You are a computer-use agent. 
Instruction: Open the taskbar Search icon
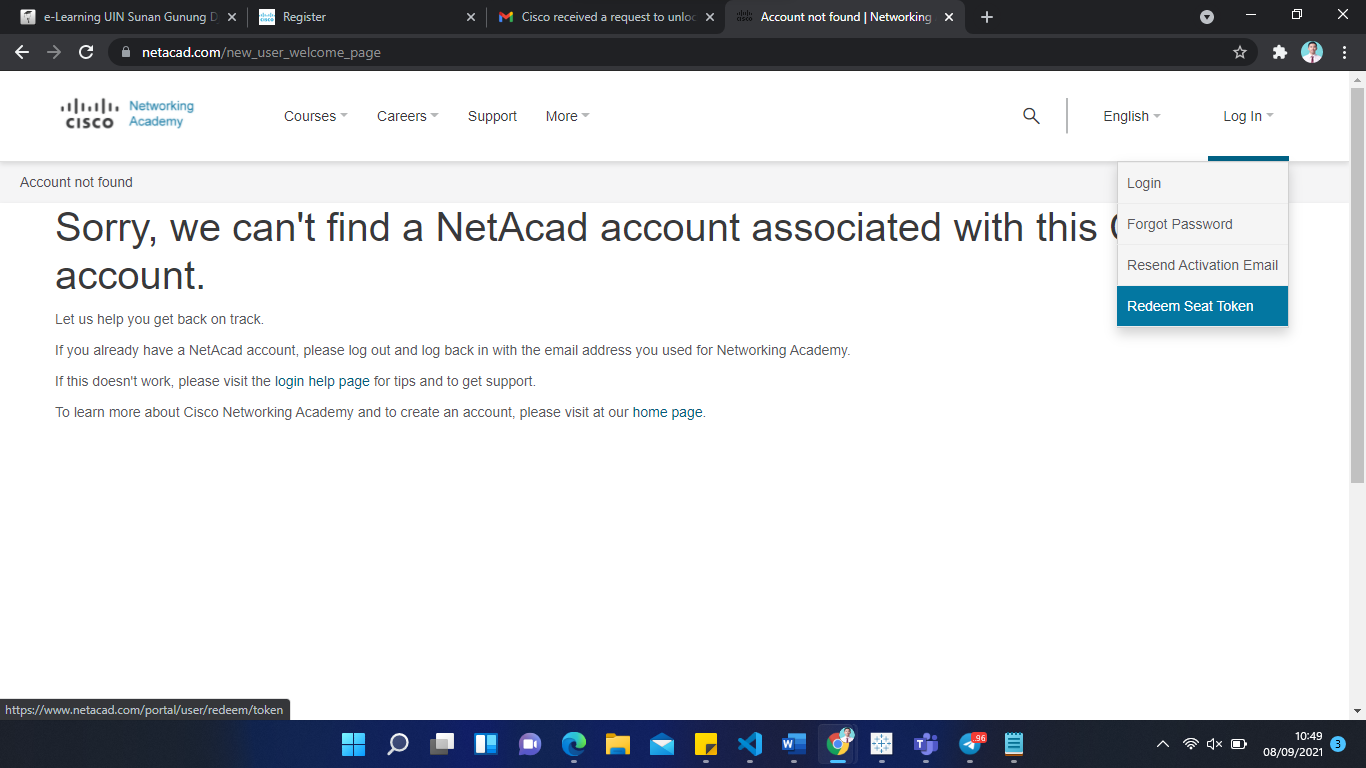click(397, 744)
